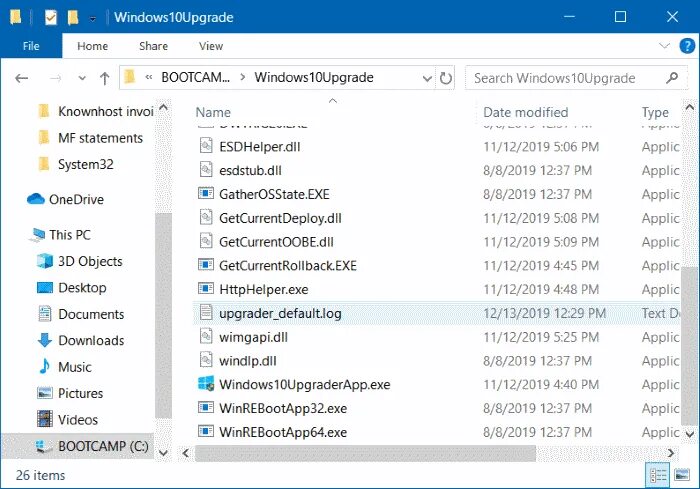Open the Share ribbon tab
This screenshot has width=700, height=489.
coord(153,46)
